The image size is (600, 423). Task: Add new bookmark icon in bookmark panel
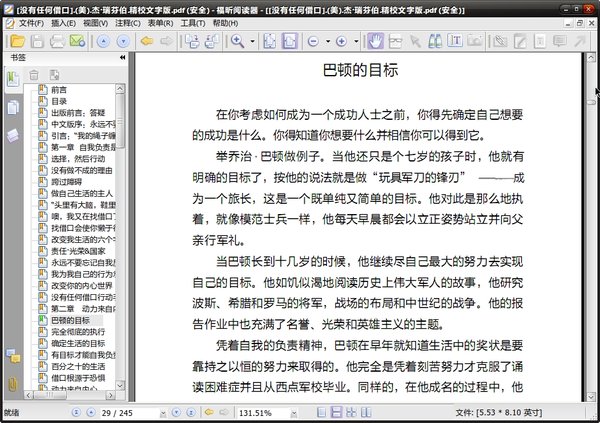pos(54,75)
